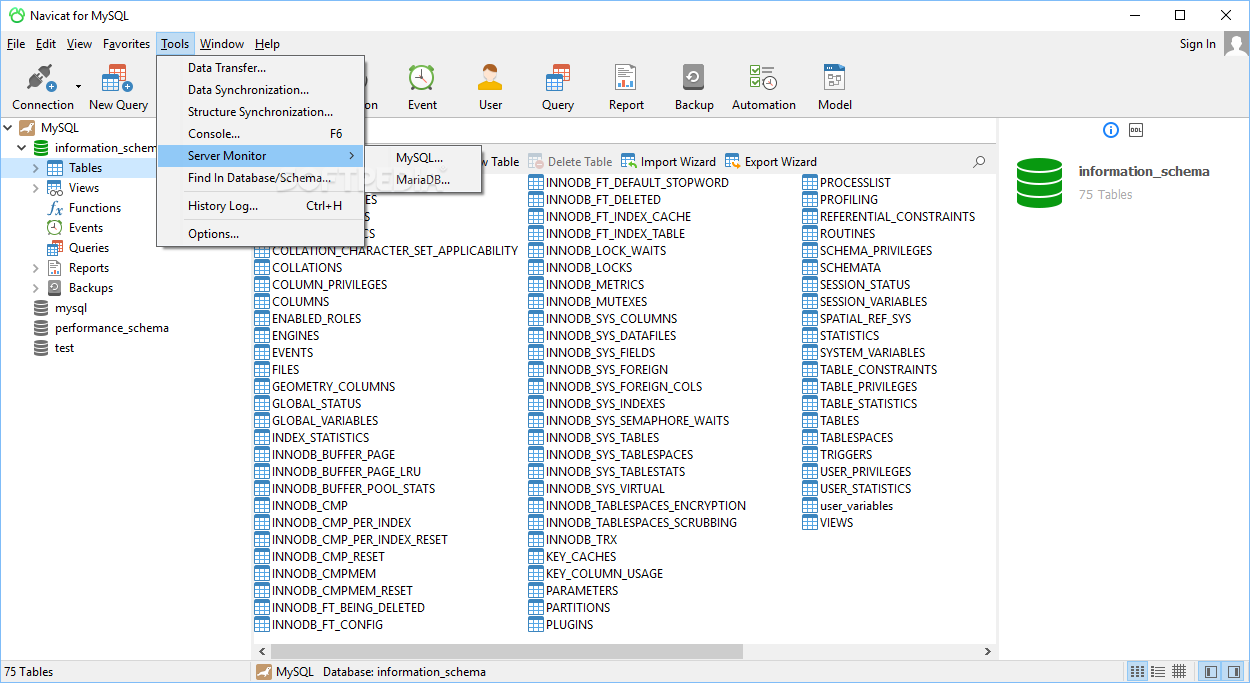The width and height of the screenshot is (1250, 683).
Task: Click the scroll right arrow of table list
Action: 988,651
